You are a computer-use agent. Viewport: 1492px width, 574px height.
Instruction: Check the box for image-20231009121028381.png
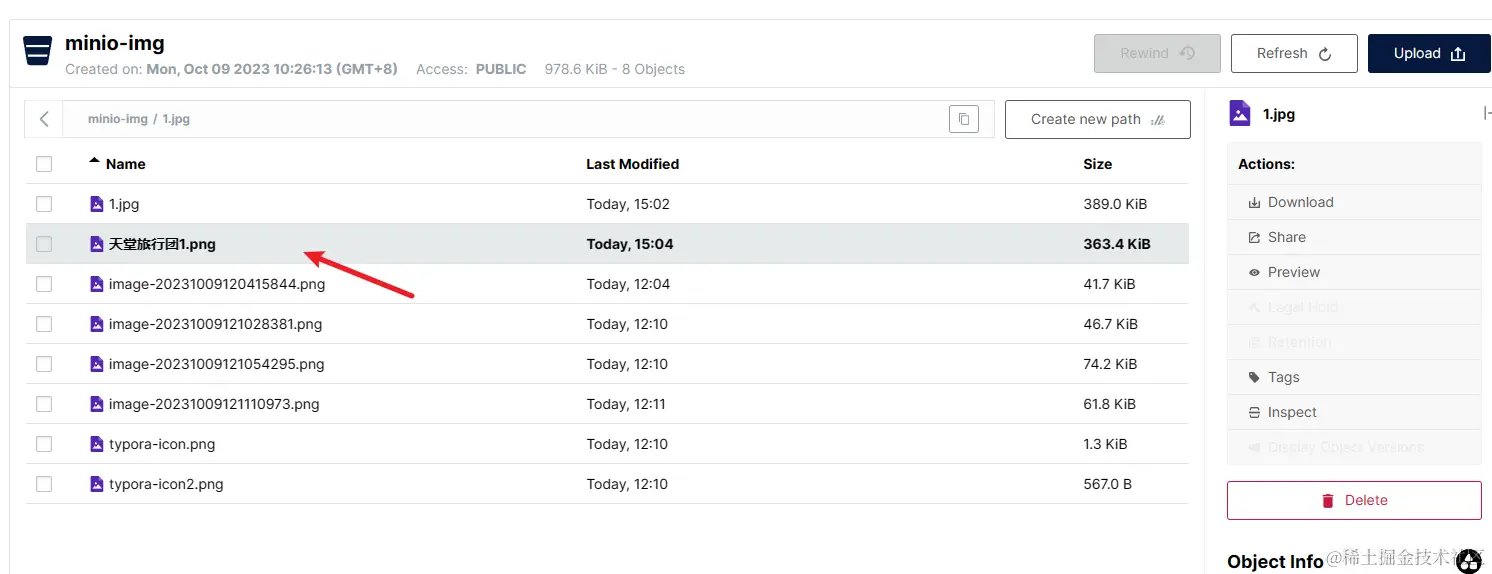tap(44, 324)
